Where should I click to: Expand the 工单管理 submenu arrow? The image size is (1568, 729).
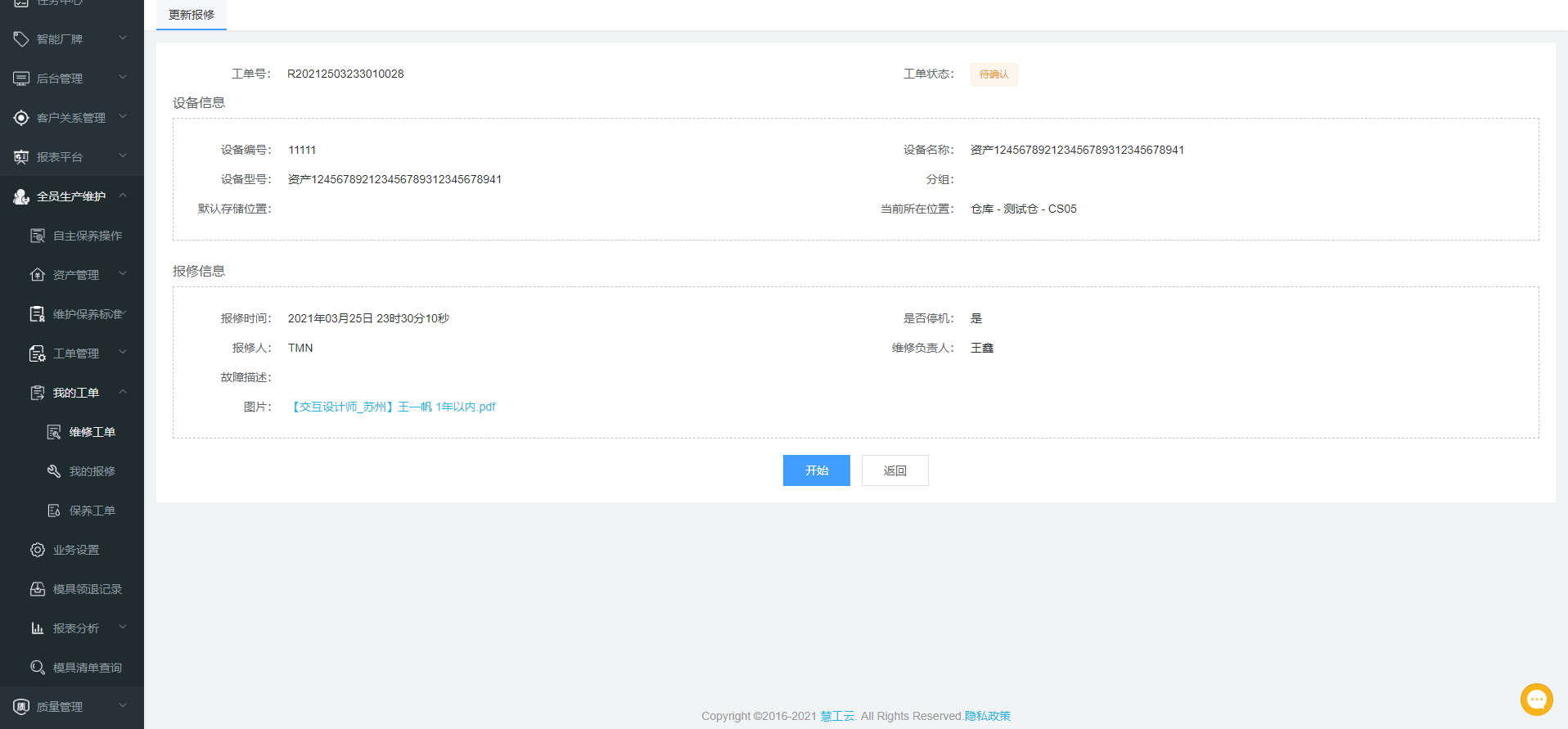(123, 353)
